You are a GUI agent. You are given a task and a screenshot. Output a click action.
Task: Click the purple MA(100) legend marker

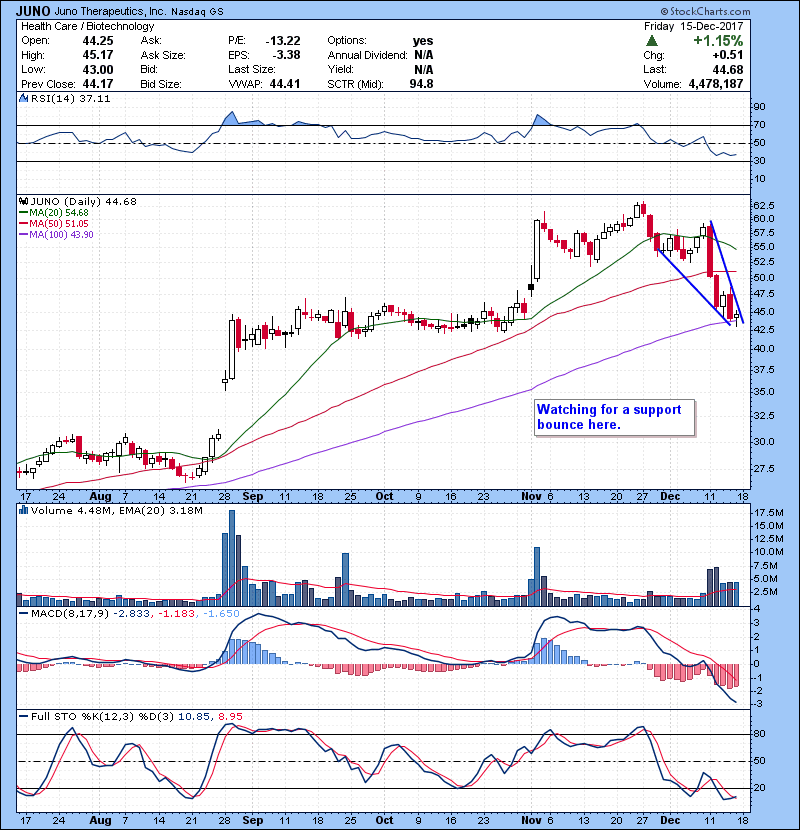pos(24,235)
